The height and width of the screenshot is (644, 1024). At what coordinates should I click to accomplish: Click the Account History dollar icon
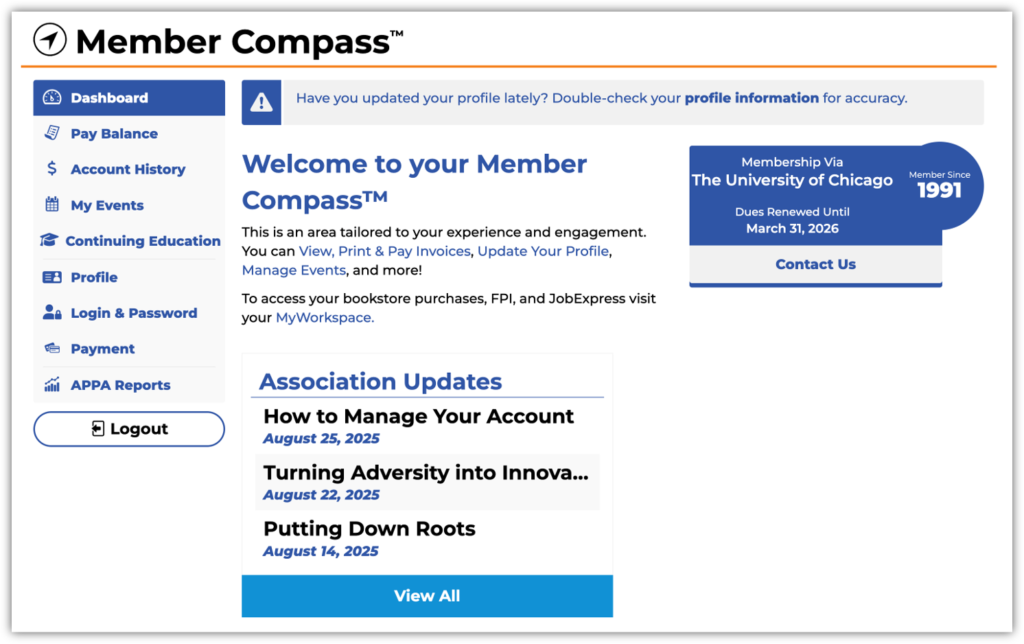click(x=52, y=169)
